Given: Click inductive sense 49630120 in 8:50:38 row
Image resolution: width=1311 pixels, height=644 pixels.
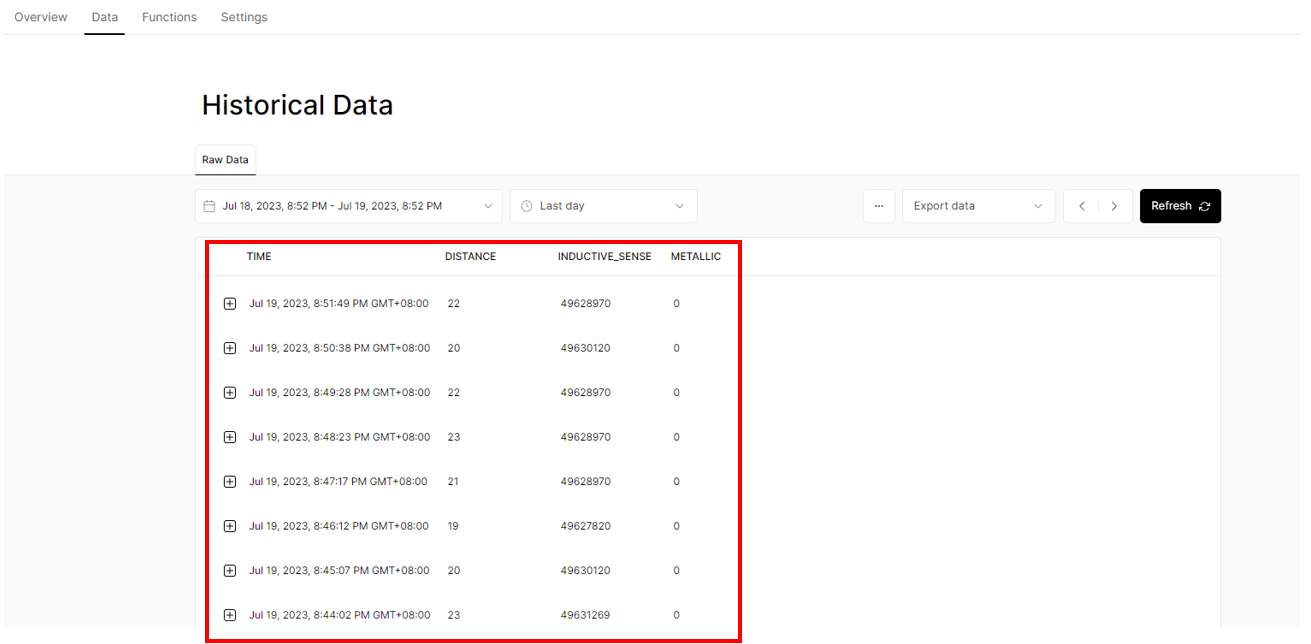Looking at the screenshot, I should (585, 348).
